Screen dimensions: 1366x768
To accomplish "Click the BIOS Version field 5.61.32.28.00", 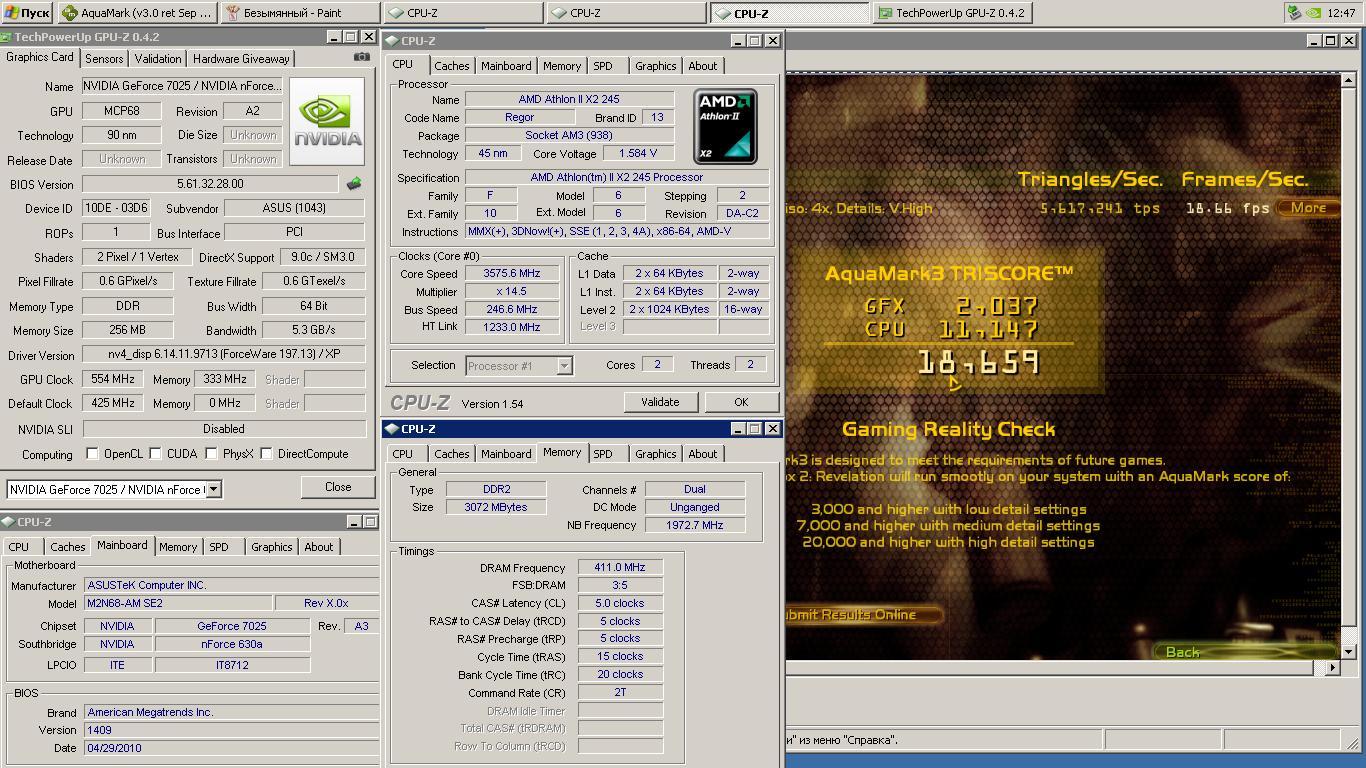I will [x=210, y=184].
